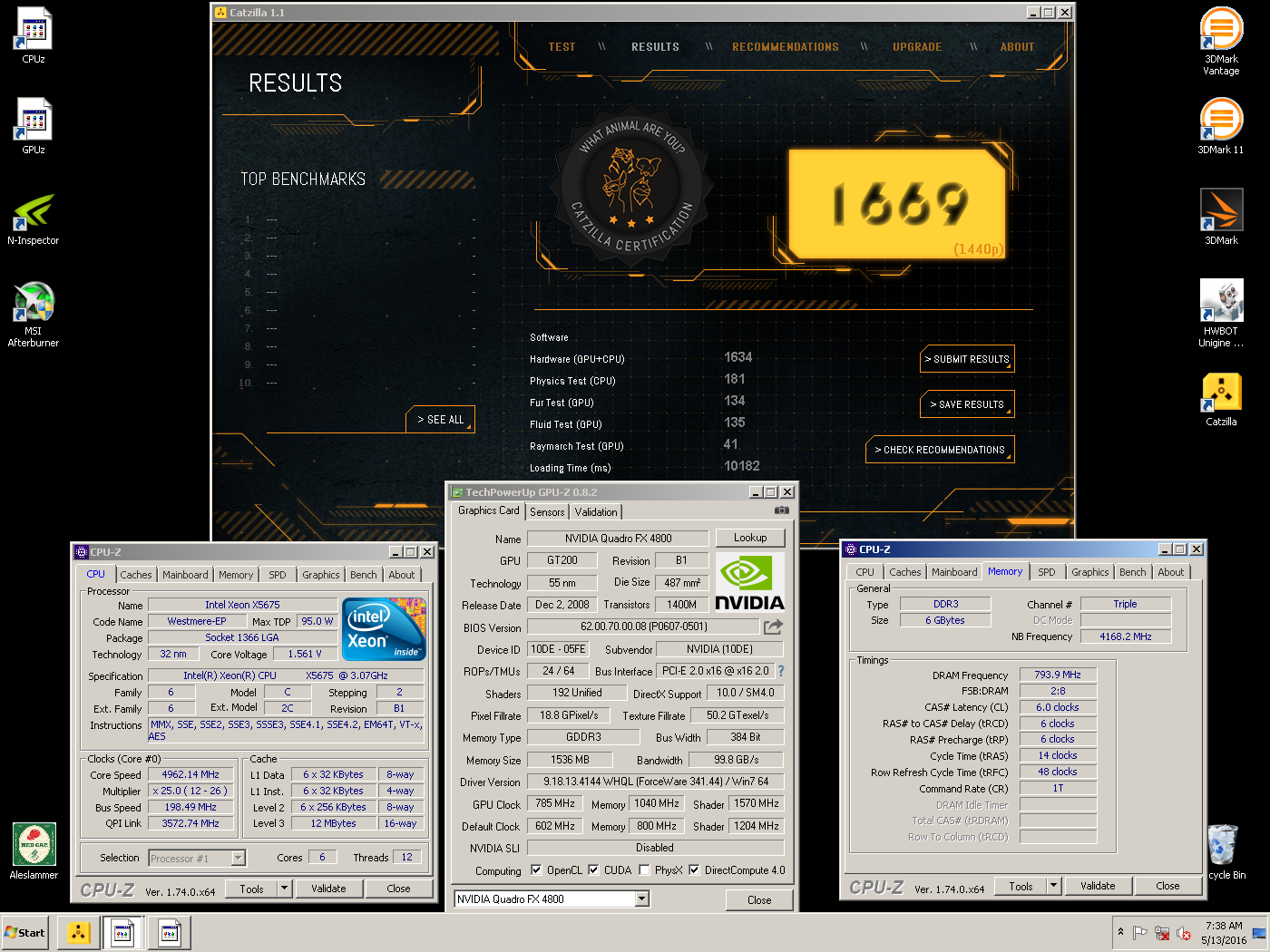Open Bench tab in right CPU-Z

point(1133,572)
